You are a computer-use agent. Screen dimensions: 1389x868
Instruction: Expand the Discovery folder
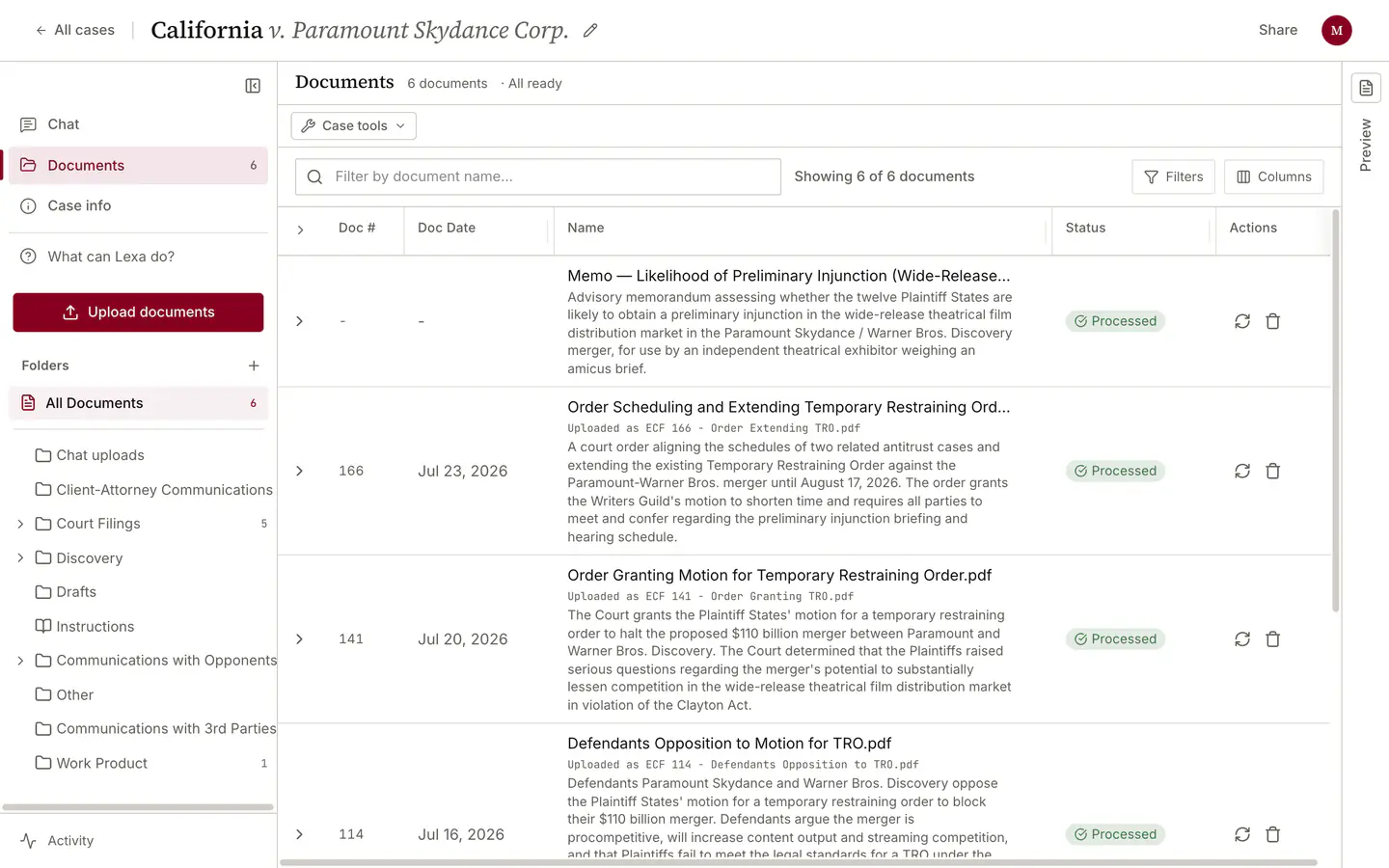pyautogui.click(x=20, y=558)
